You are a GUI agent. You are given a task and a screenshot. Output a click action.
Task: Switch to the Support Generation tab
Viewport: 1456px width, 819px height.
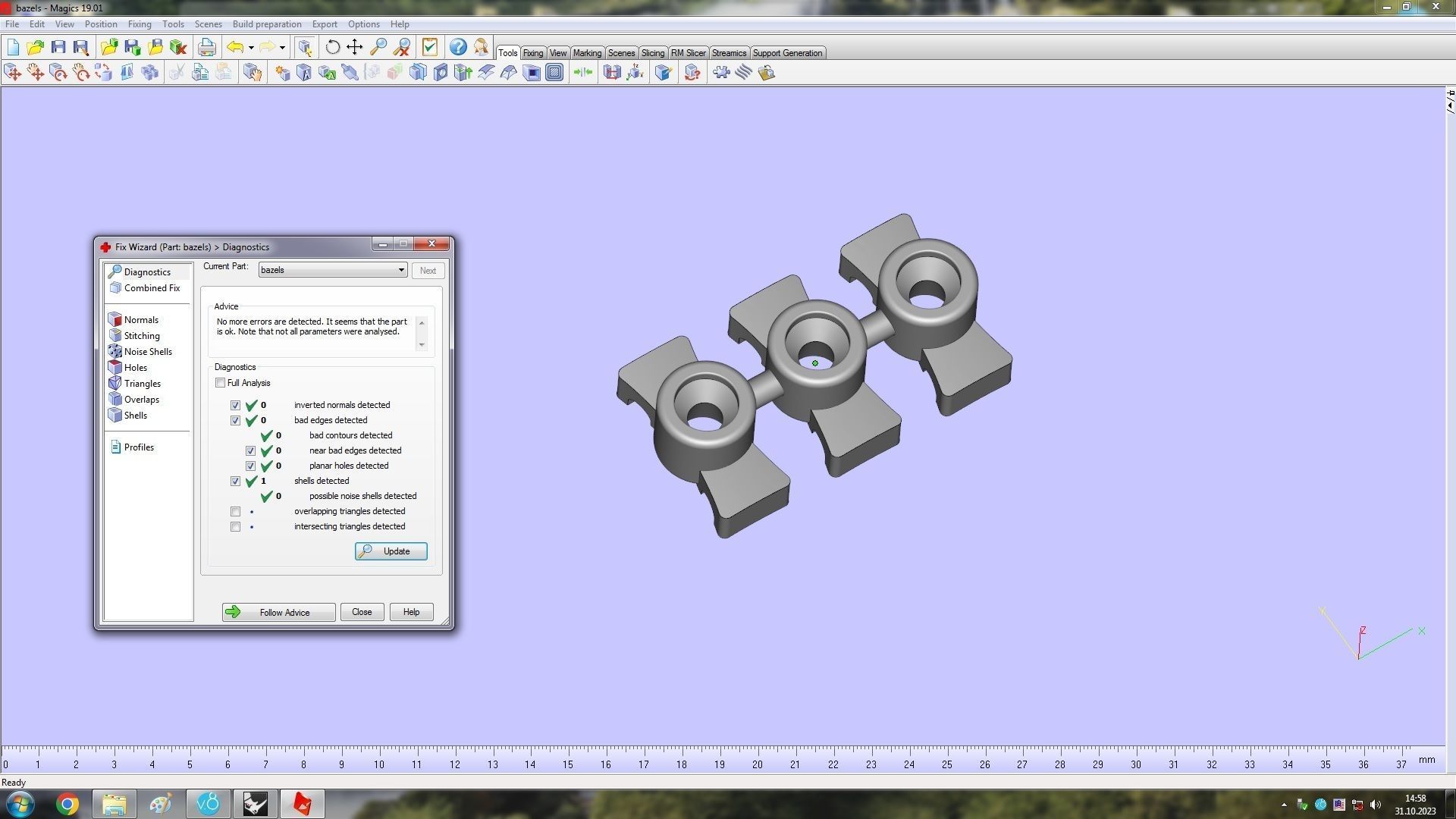787,53
